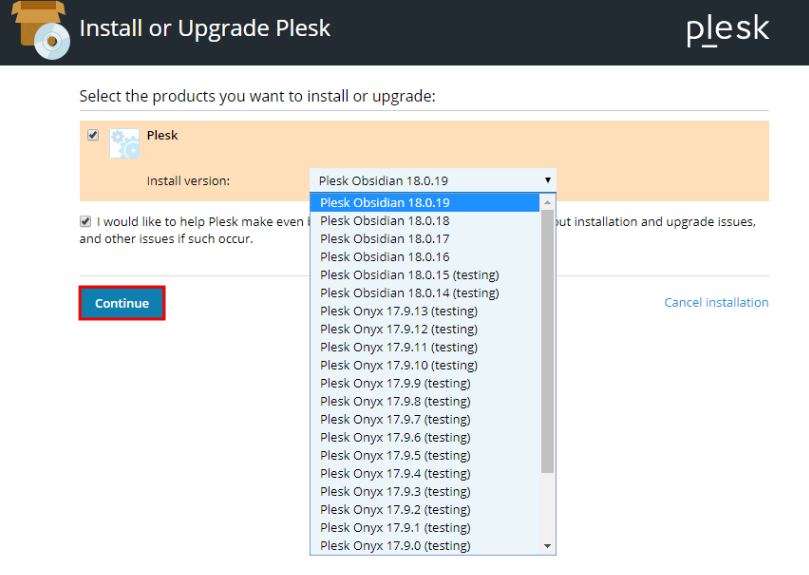The height and width of the screenshot is (575, 809).
Task: Select Plesk Obsidian 18.0.19 from list
Action: [425, 202]
